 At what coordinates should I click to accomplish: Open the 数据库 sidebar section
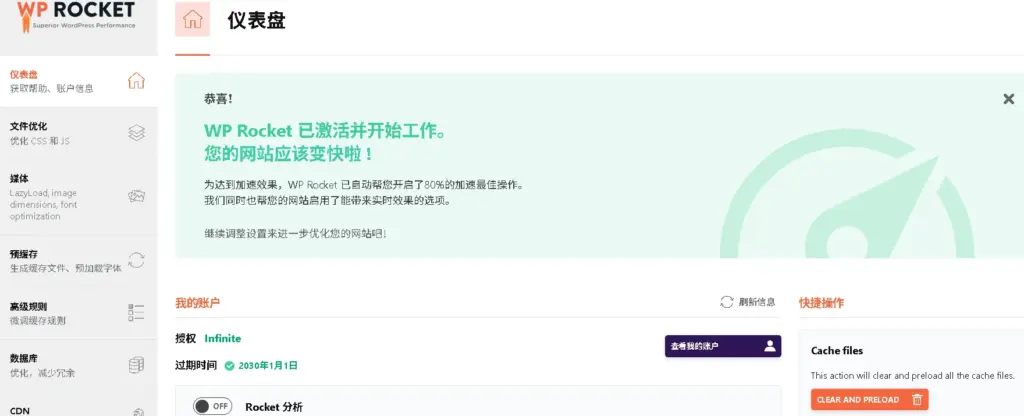78,366
